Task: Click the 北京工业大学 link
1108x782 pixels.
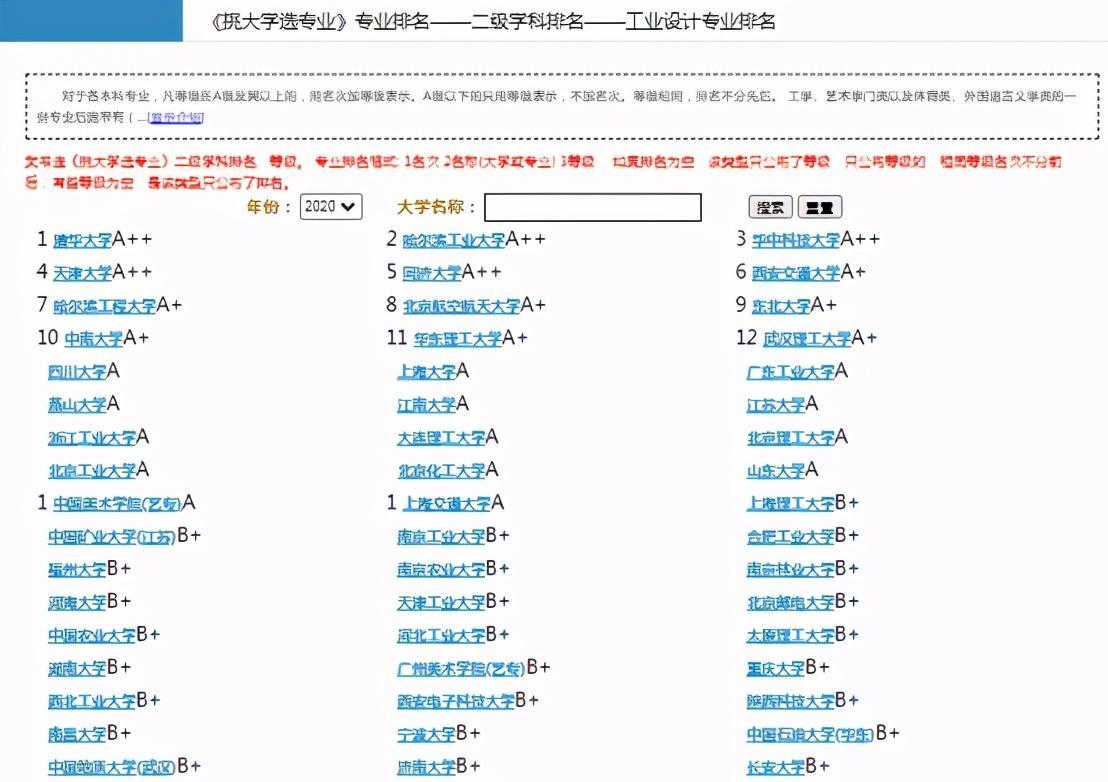Action: pos(92,470)
